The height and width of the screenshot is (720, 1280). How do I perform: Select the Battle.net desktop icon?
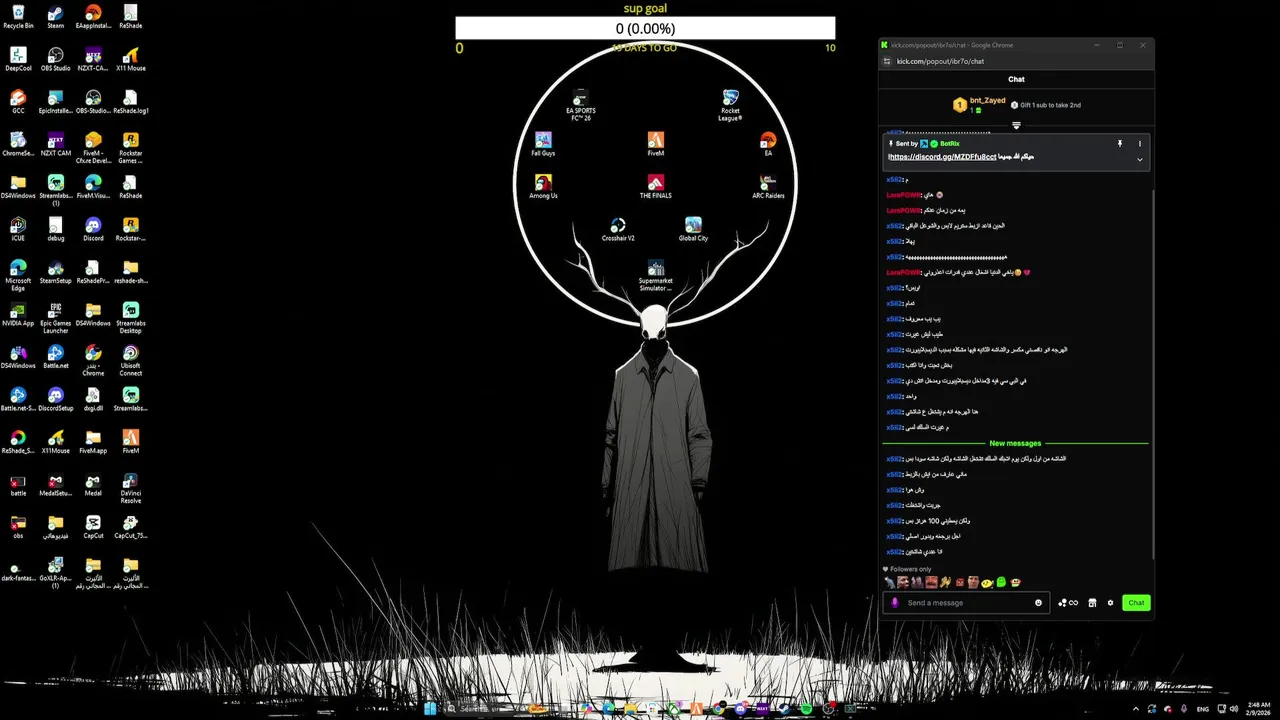click(x=56, y=357)
